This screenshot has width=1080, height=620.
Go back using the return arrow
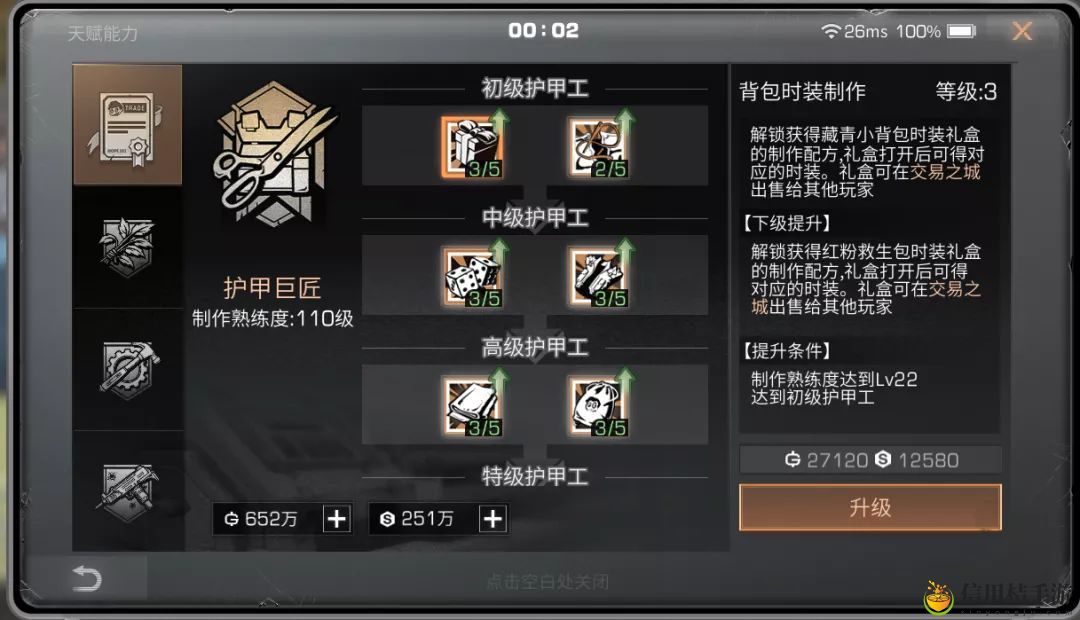87,578
